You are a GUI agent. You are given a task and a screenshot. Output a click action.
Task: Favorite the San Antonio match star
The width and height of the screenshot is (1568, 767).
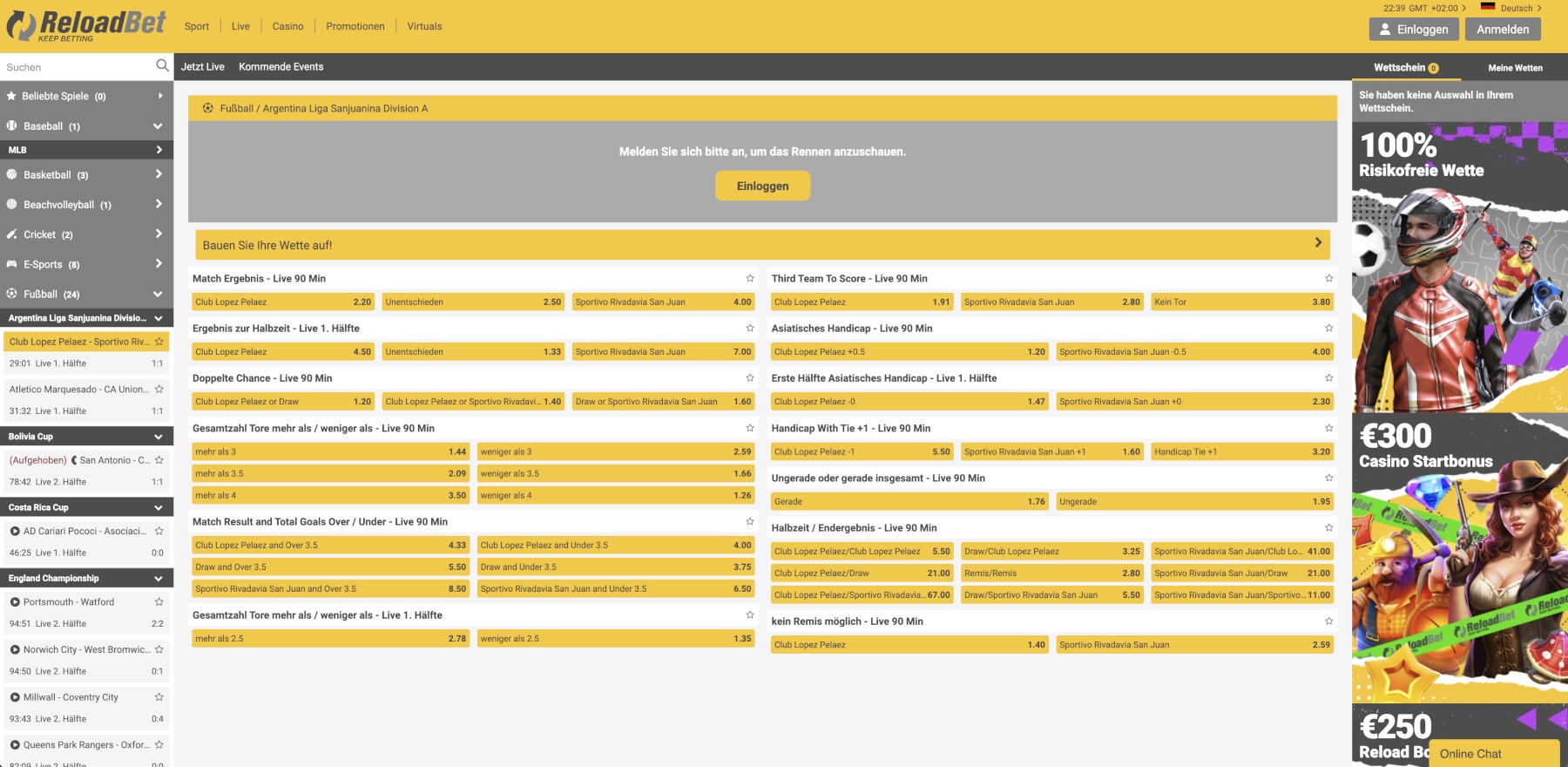[159, 460]
